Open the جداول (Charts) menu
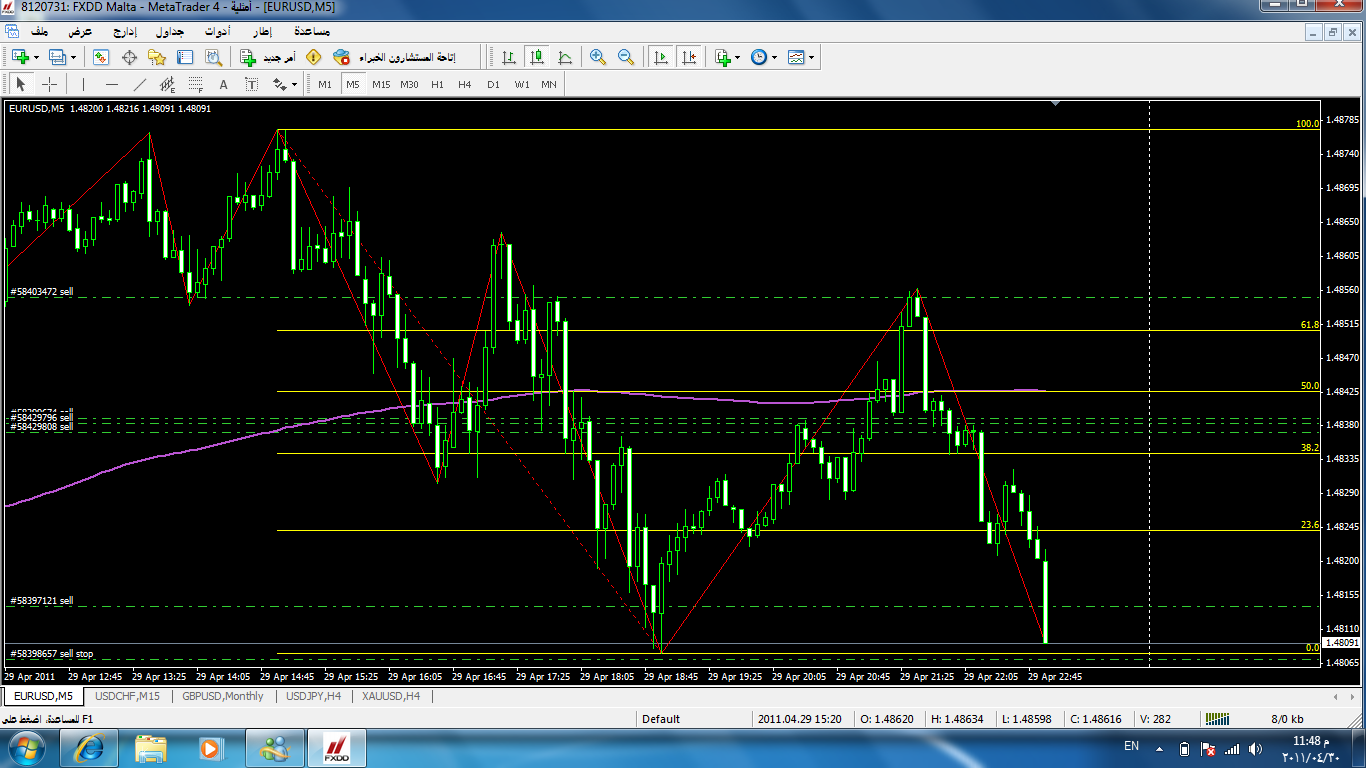 171,32
